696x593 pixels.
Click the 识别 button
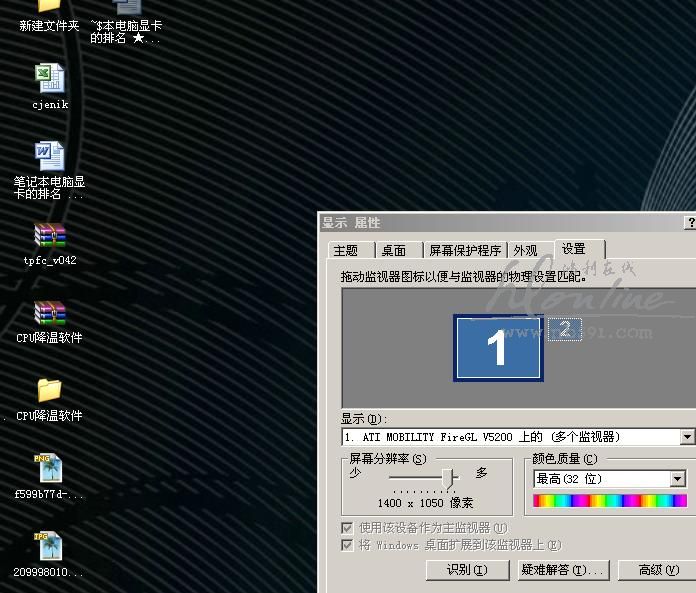point(465,570)
